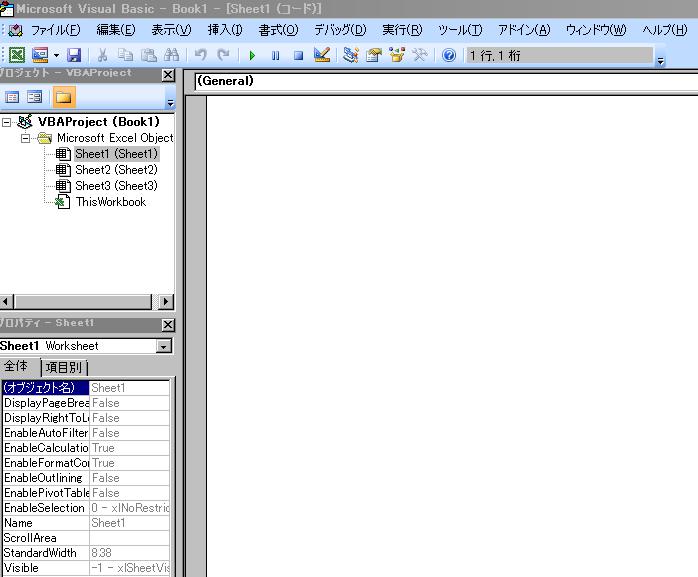Click View Object icon in project pane
This screenshot has width=698, height=577.
[35, 97]
